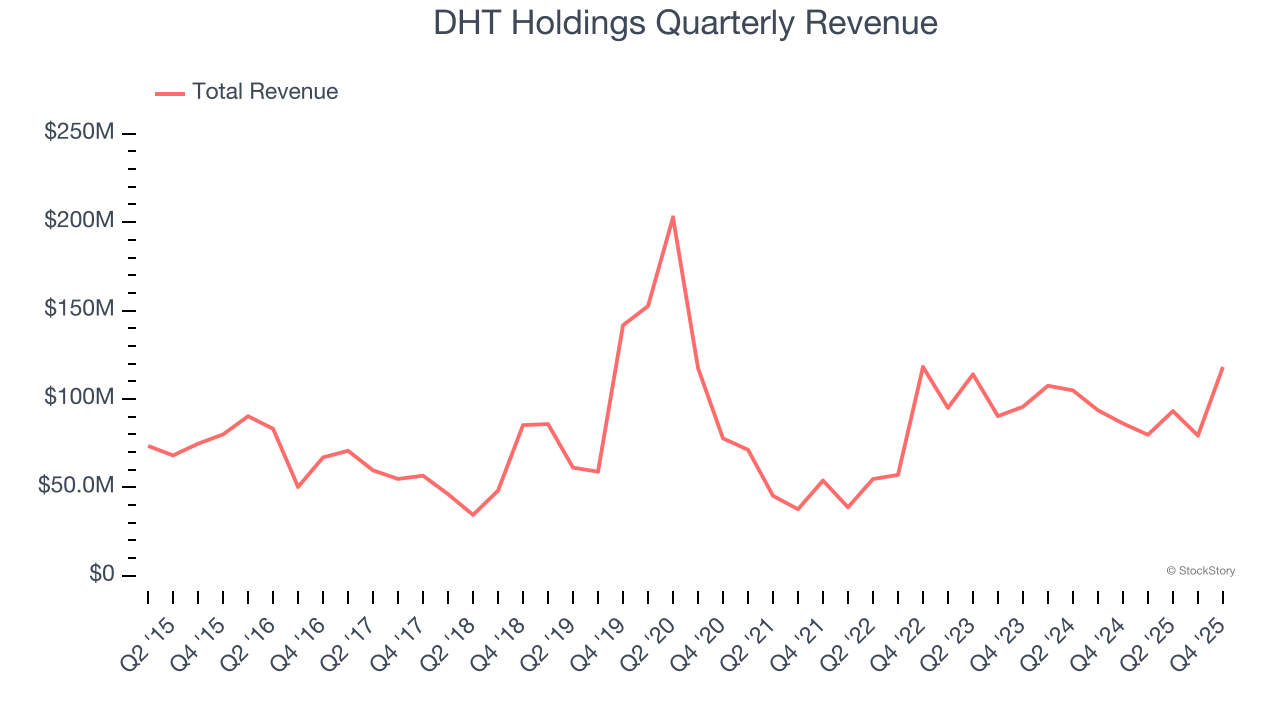This screenshot has width=1280, height=720.
Task: Select the final data point at Q4 '25
Action: click(x=1222, y=369)
